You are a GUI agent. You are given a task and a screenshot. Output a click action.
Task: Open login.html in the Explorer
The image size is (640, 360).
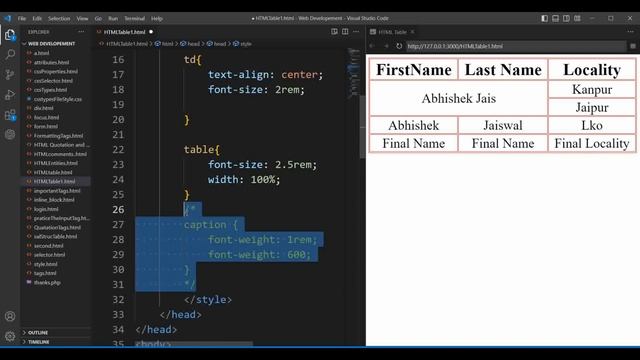click(x=46, y=209)
